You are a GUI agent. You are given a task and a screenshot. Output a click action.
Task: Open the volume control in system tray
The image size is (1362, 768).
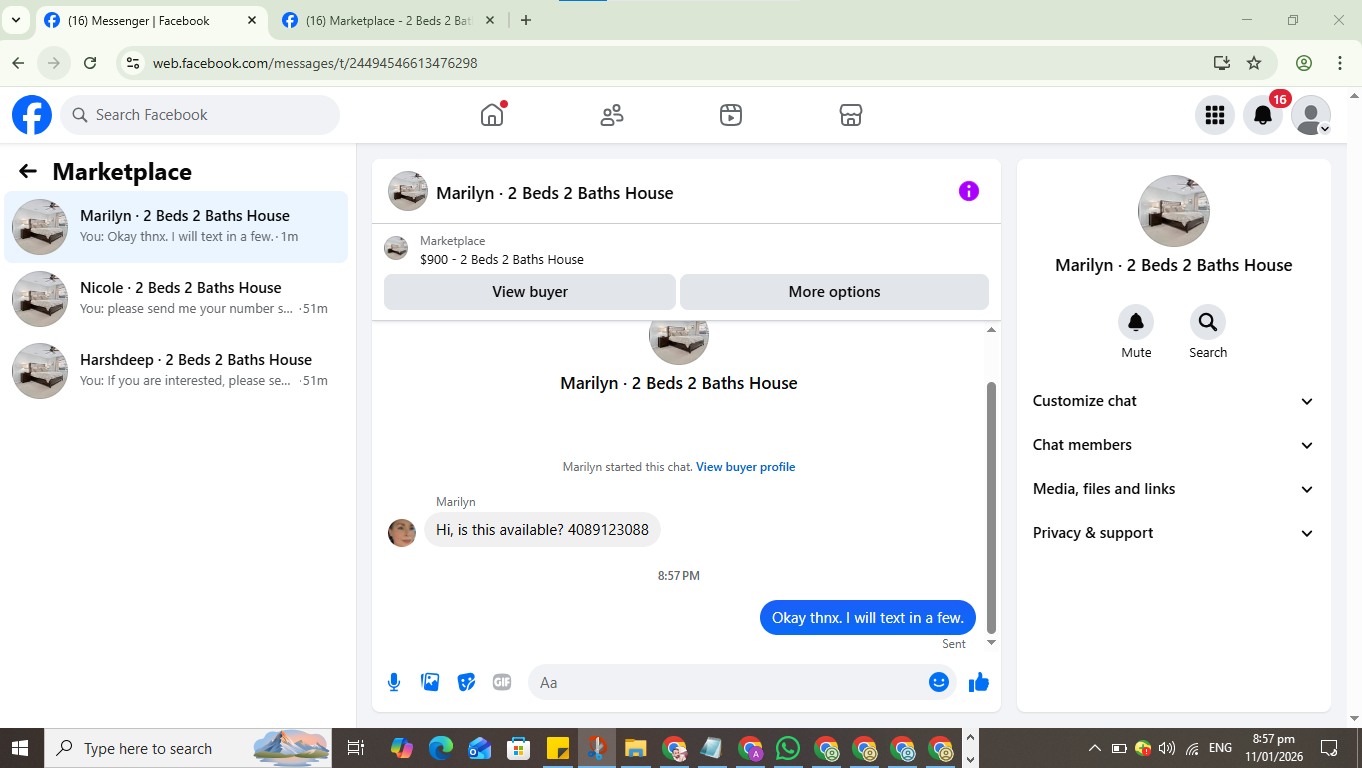point(1166,748)
